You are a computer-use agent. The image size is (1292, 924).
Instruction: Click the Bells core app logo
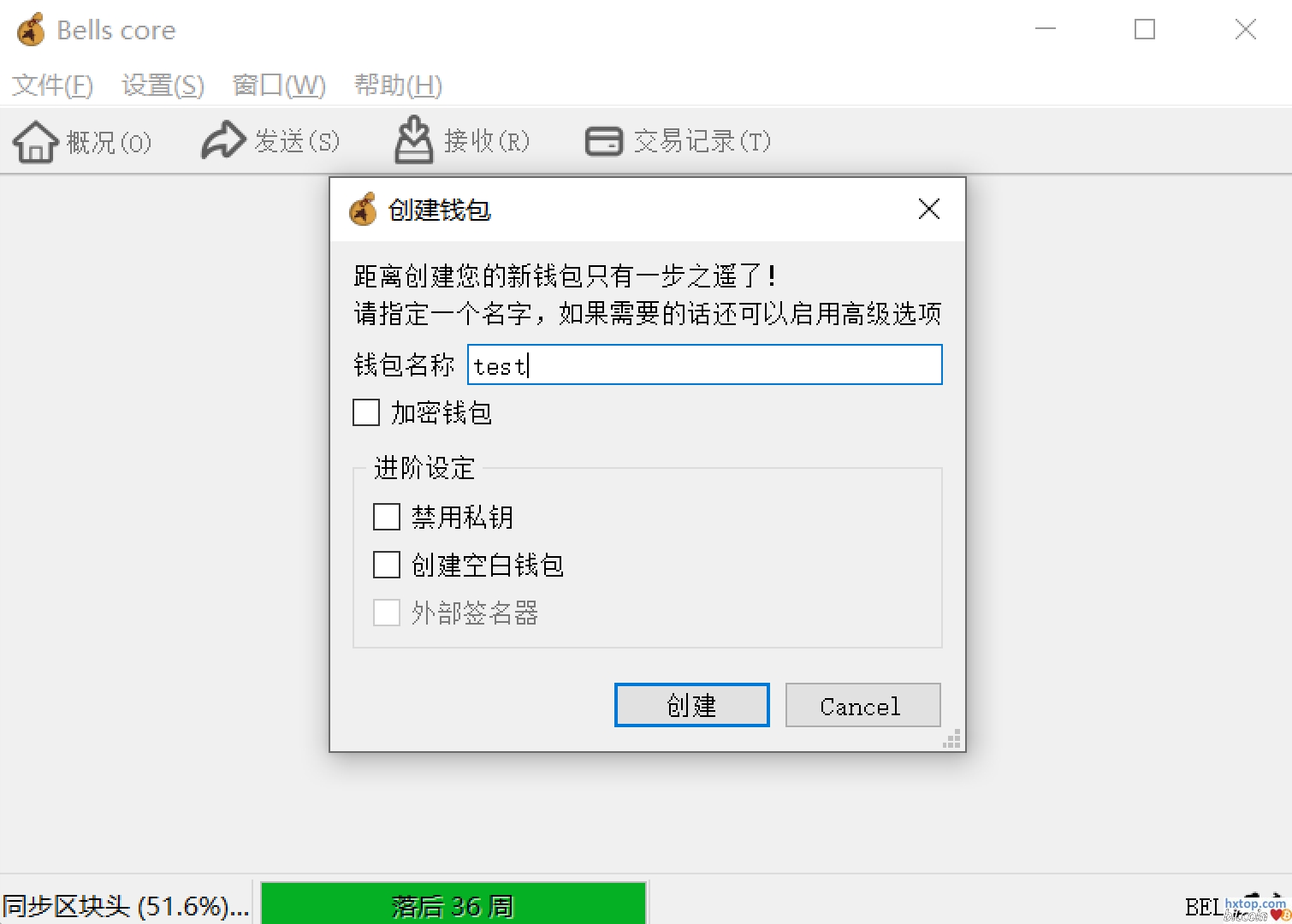pos(32,30)
